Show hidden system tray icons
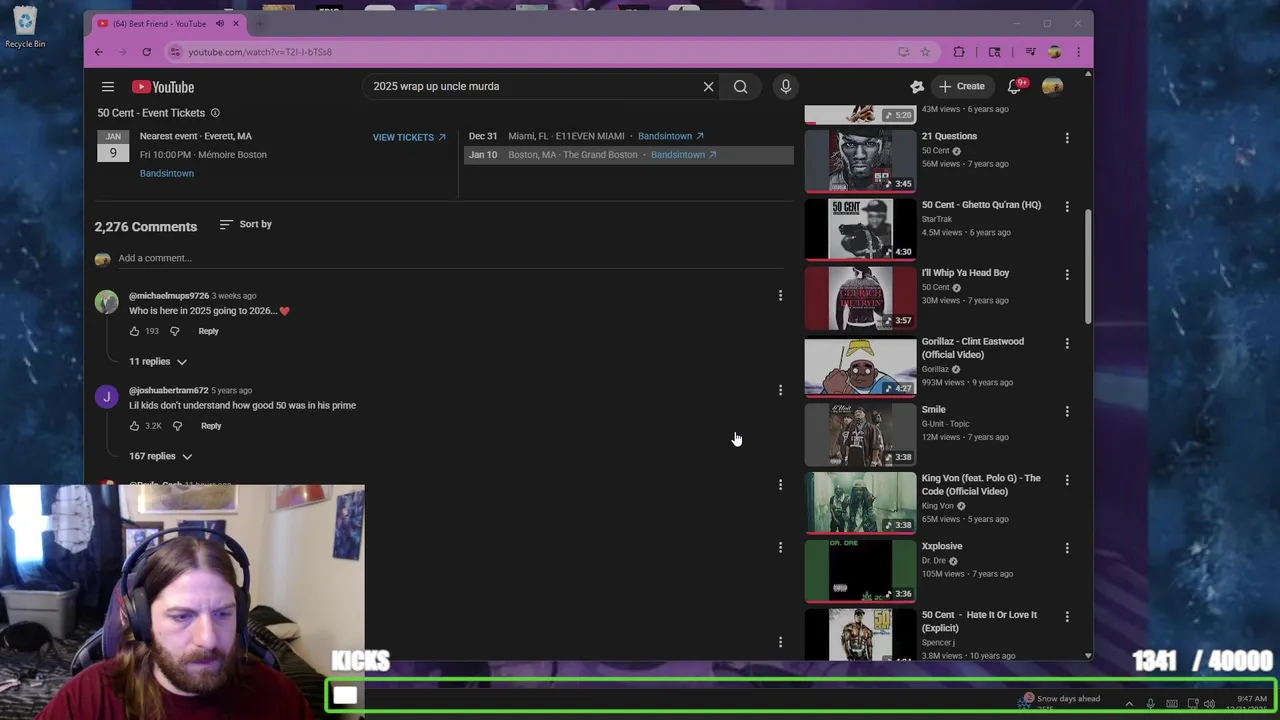Image resolution: width=1280 pixels, height=720 pixels. click(x=1129, y=704)
